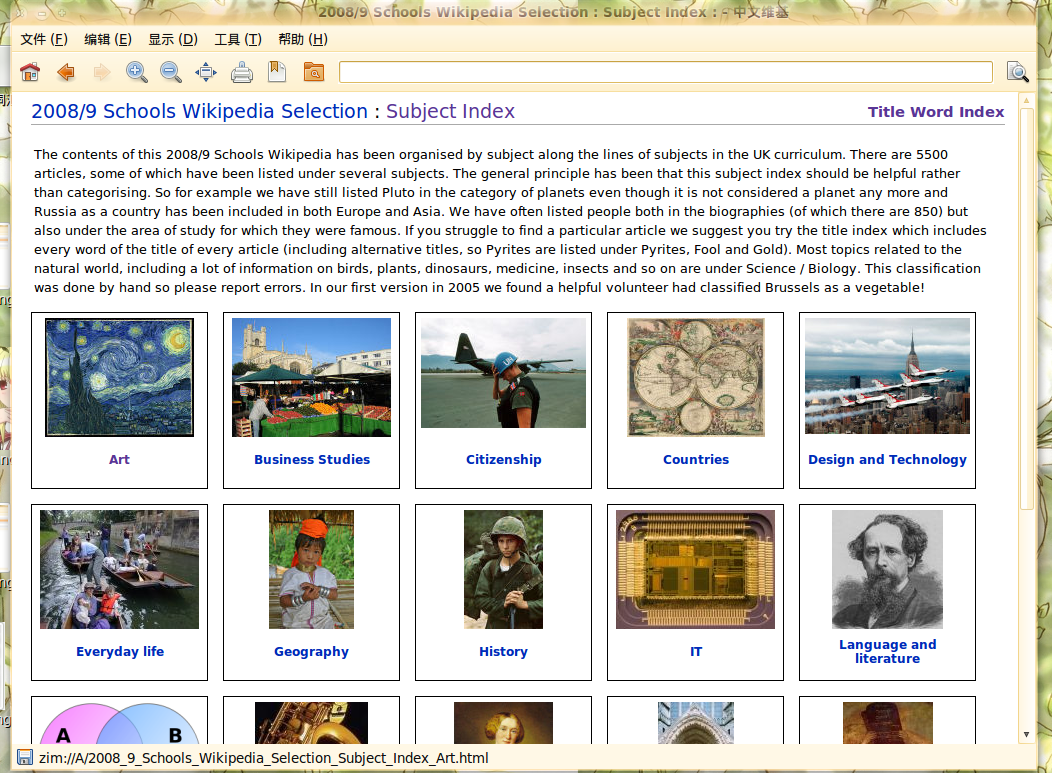Image resolution: width=1052 pixels, height=773 pixels.
Task: Open the Title Word Index link
Action: pos(936,112)
